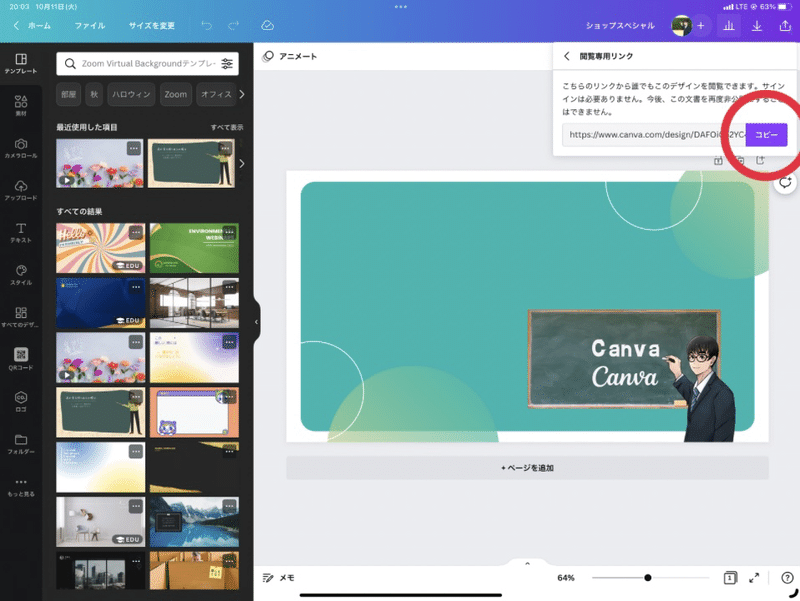Open the テンプレート sidebar tab
This screenshot has width=800, height=601.
pos(21,63)
